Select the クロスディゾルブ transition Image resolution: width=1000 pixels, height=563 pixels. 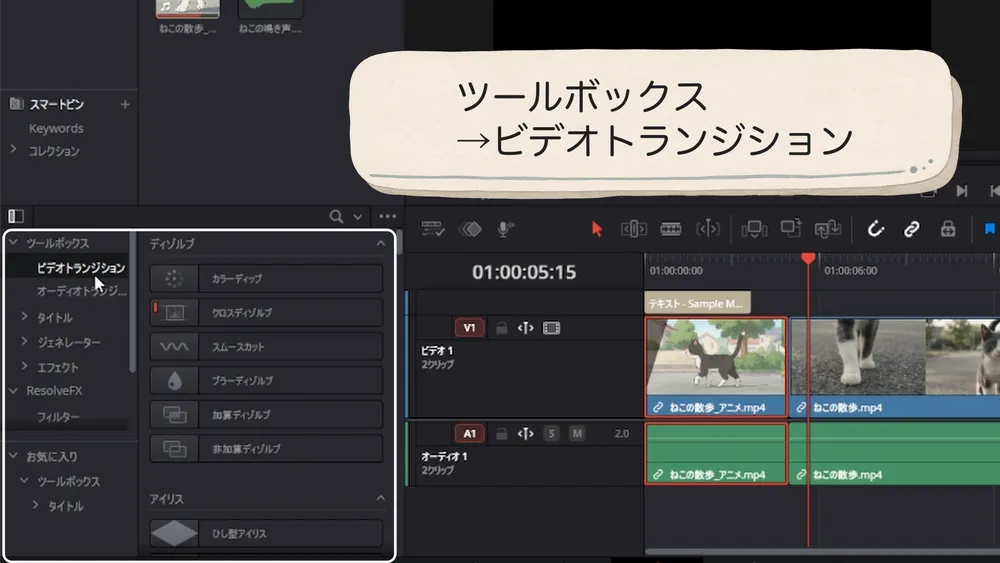click(266, 312)
